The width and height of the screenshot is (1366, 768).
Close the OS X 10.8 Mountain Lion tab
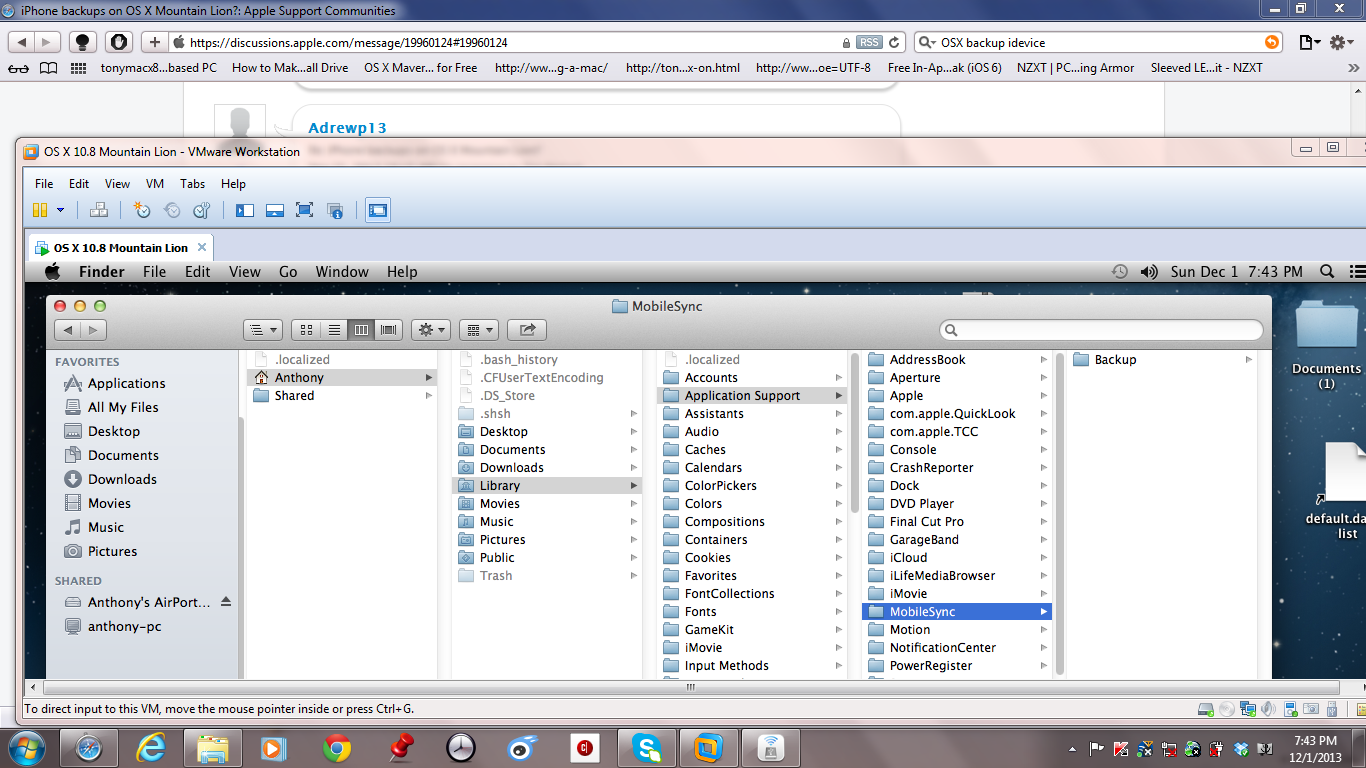[x=202, y=247]
